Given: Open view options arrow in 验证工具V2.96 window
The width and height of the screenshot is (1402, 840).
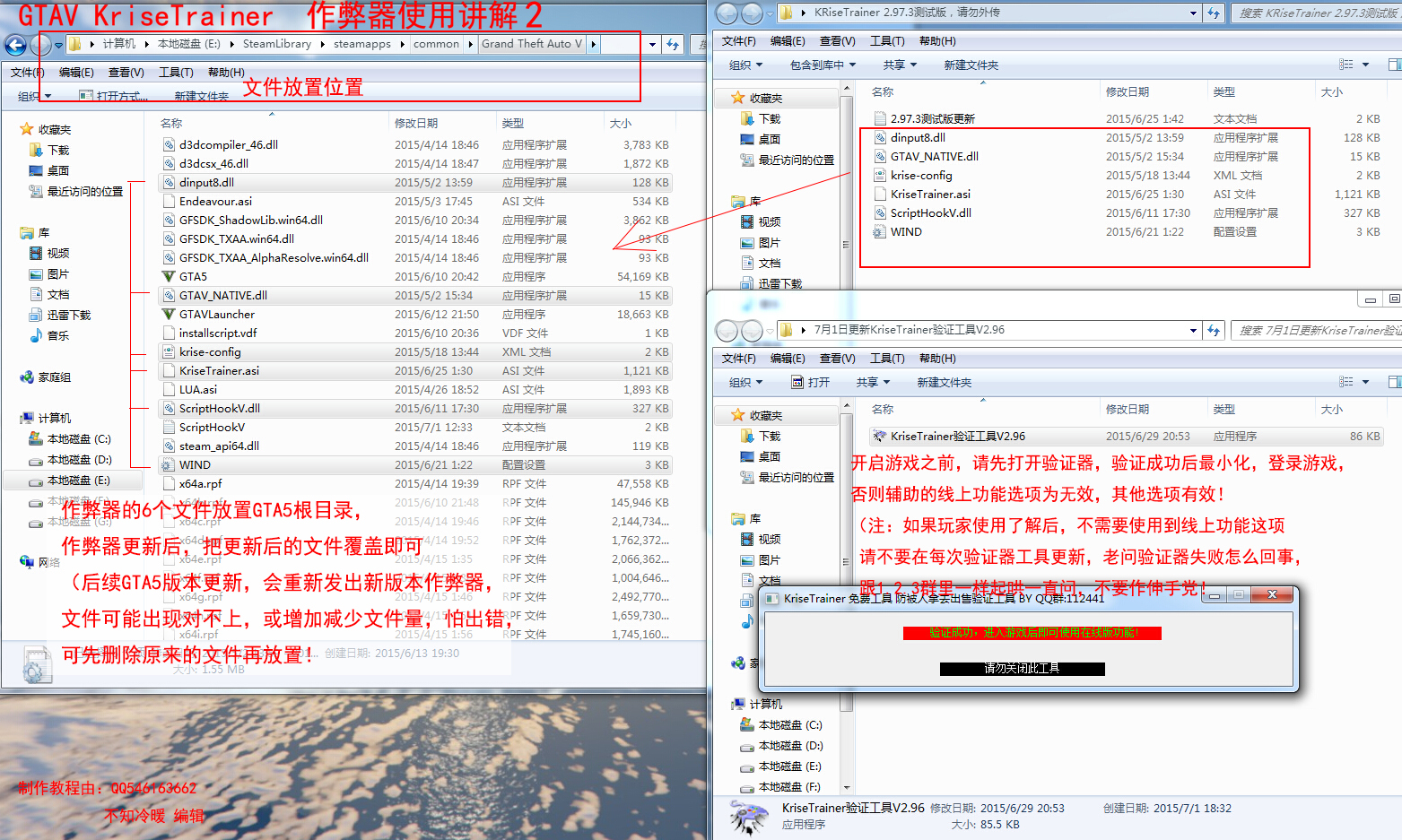Looking at the screenshot, I should 1366,382.
